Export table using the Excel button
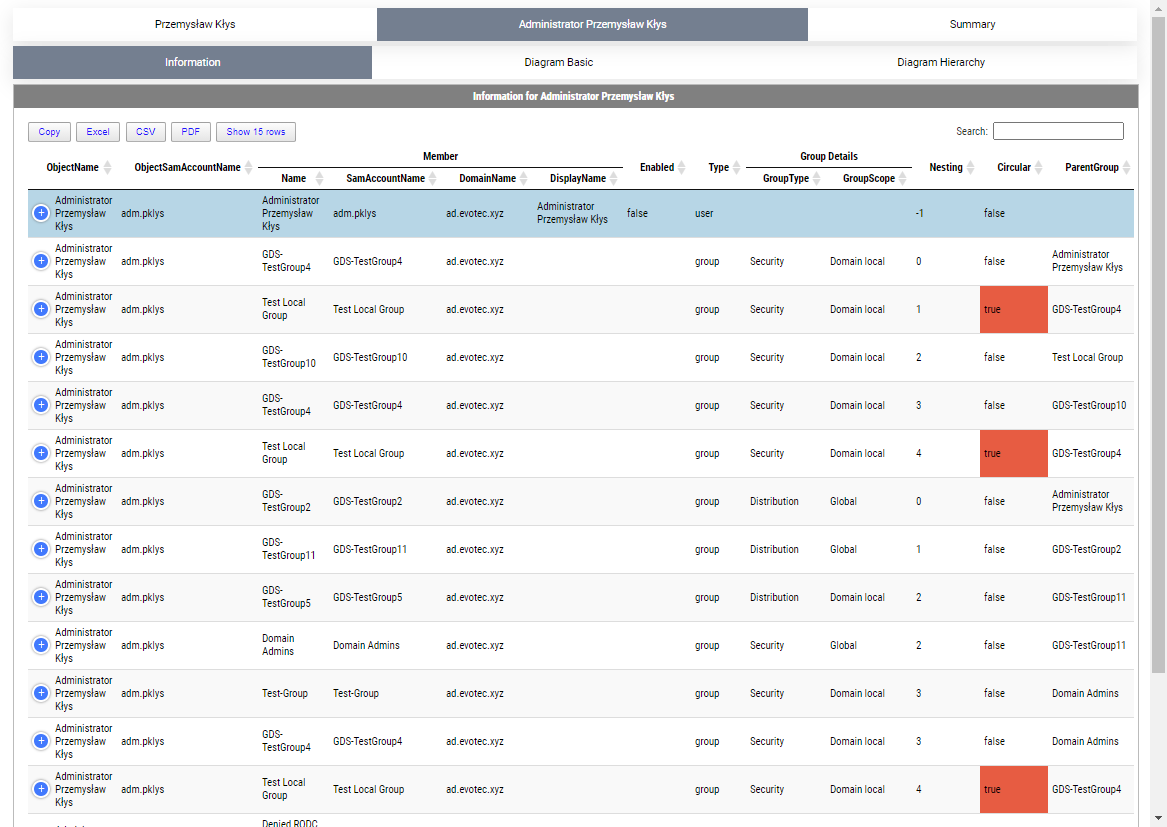Image resolution: width=1167 pixels, height=827 pixels. pos(98,132)
